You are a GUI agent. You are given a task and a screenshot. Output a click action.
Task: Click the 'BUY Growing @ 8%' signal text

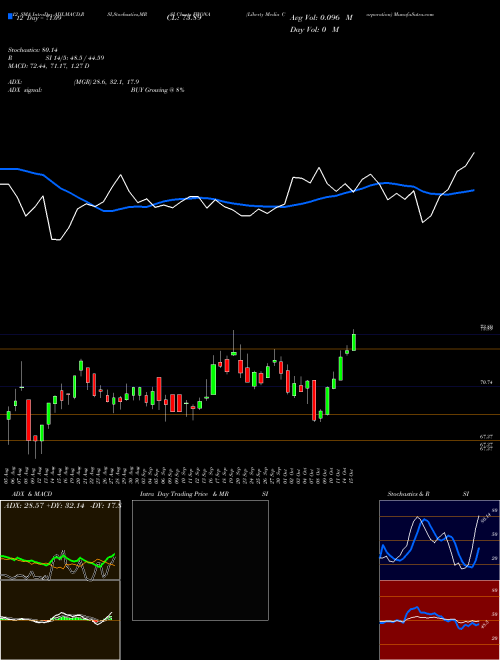point(157,90)
